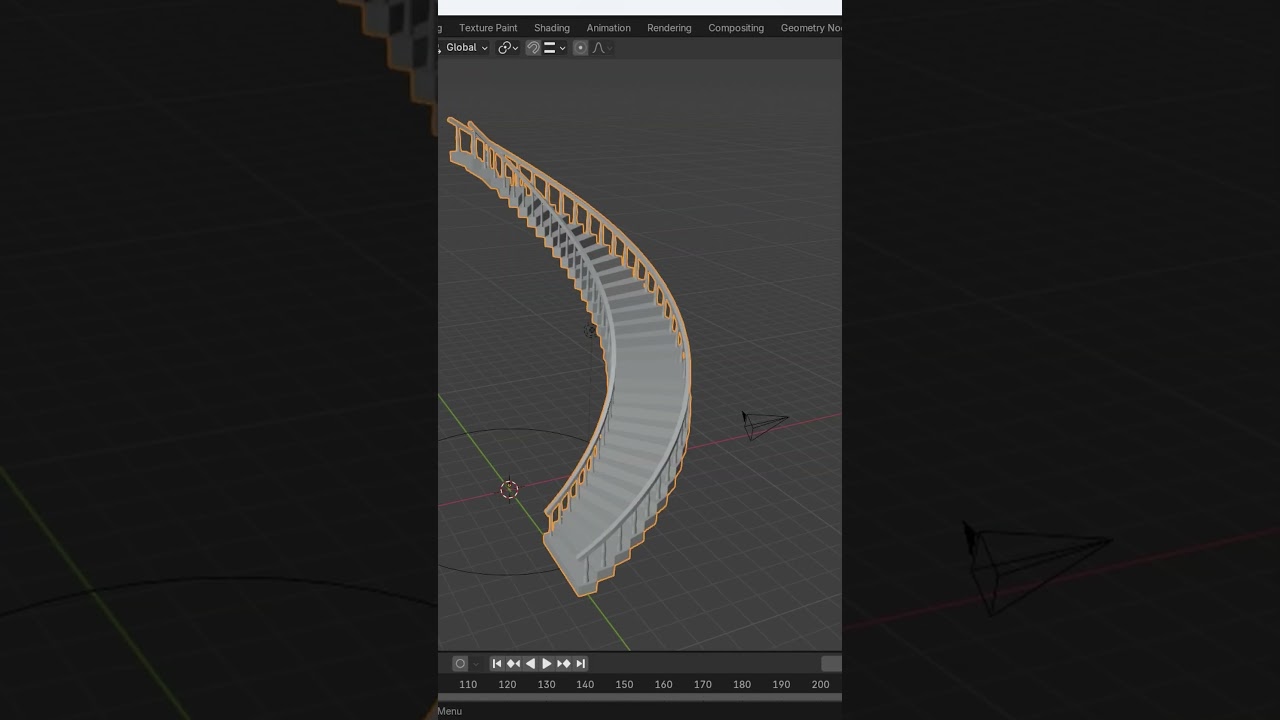Open the Global transform orientation dropdown
1280x720 pixels.
point(465,48)
